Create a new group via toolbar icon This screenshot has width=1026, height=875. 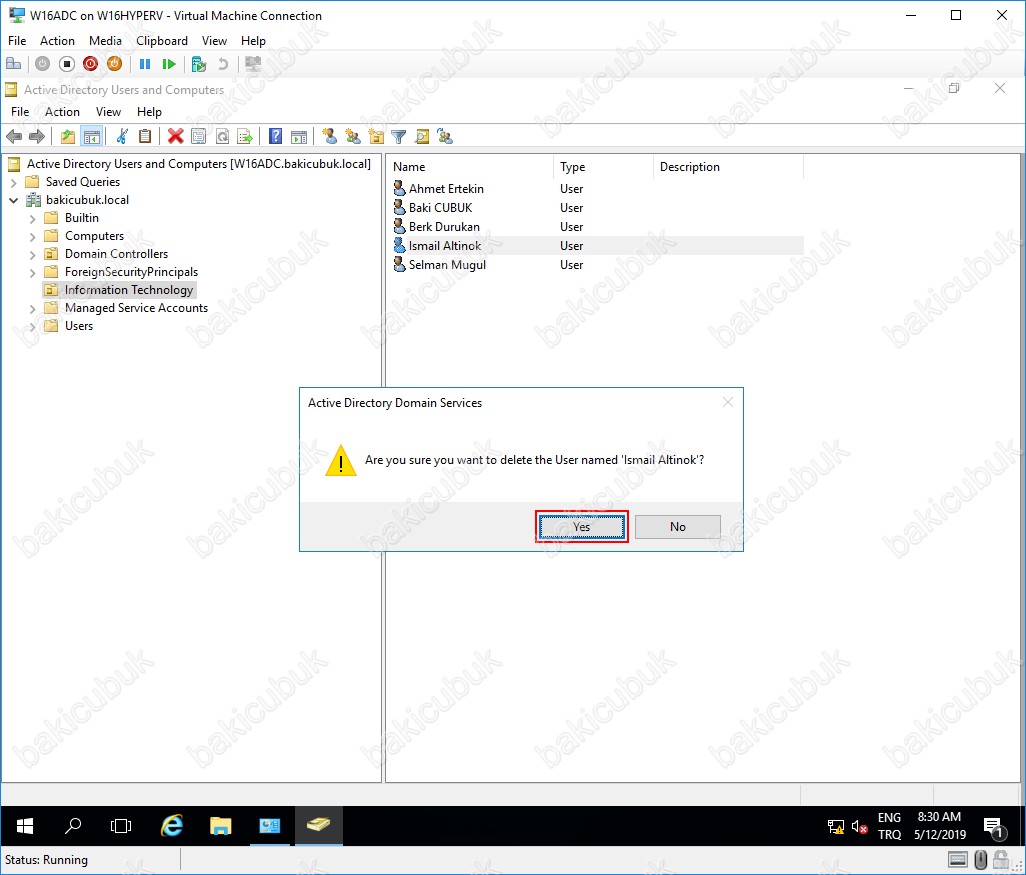pos(353,136)
